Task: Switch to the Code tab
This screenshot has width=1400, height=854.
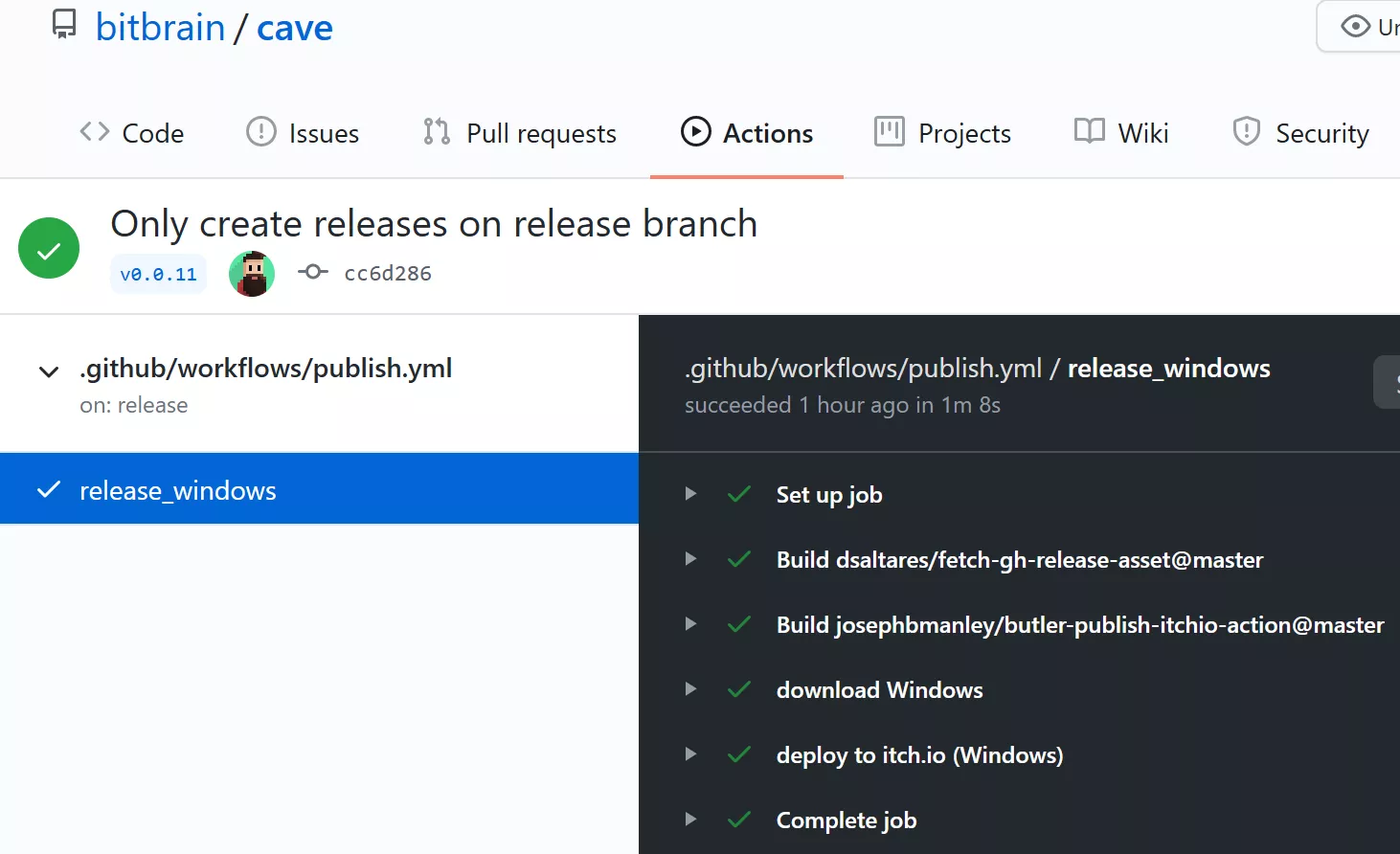Action: [x=132, y=133]
